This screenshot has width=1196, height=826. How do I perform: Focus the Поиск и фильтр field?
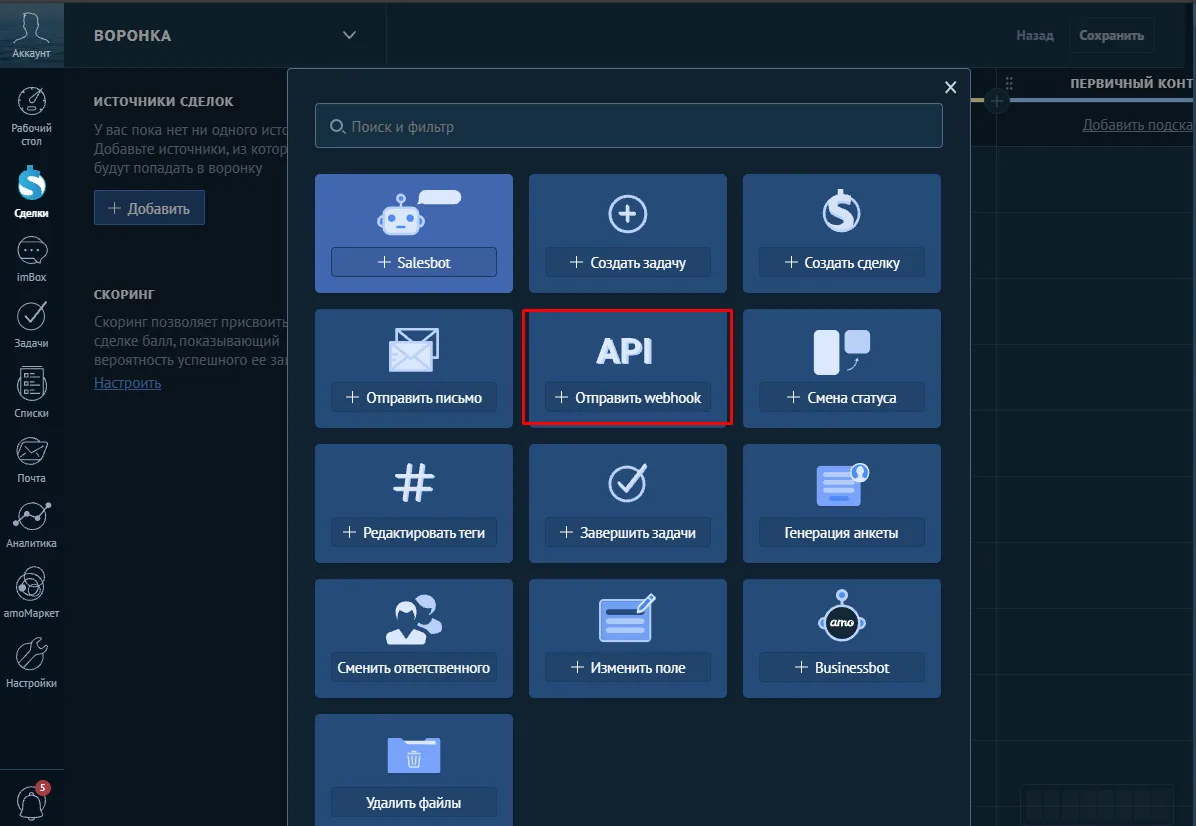click(x=629, y=126)
